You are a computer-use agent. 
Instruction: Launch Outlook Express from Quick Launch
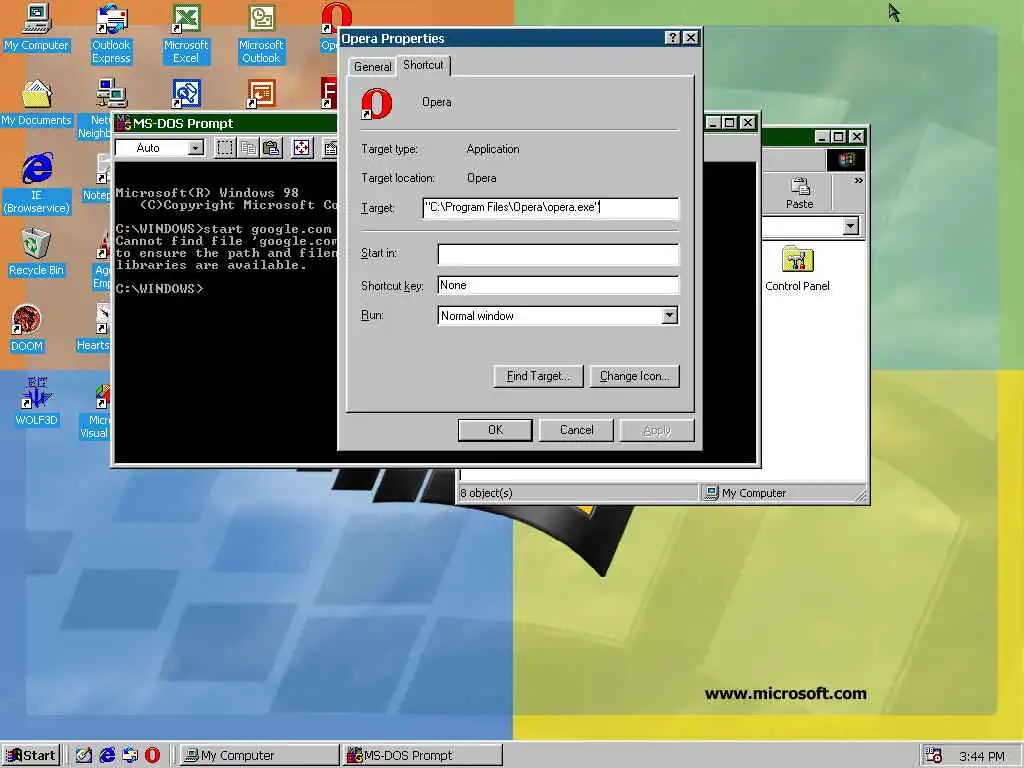tap(130, 755)
